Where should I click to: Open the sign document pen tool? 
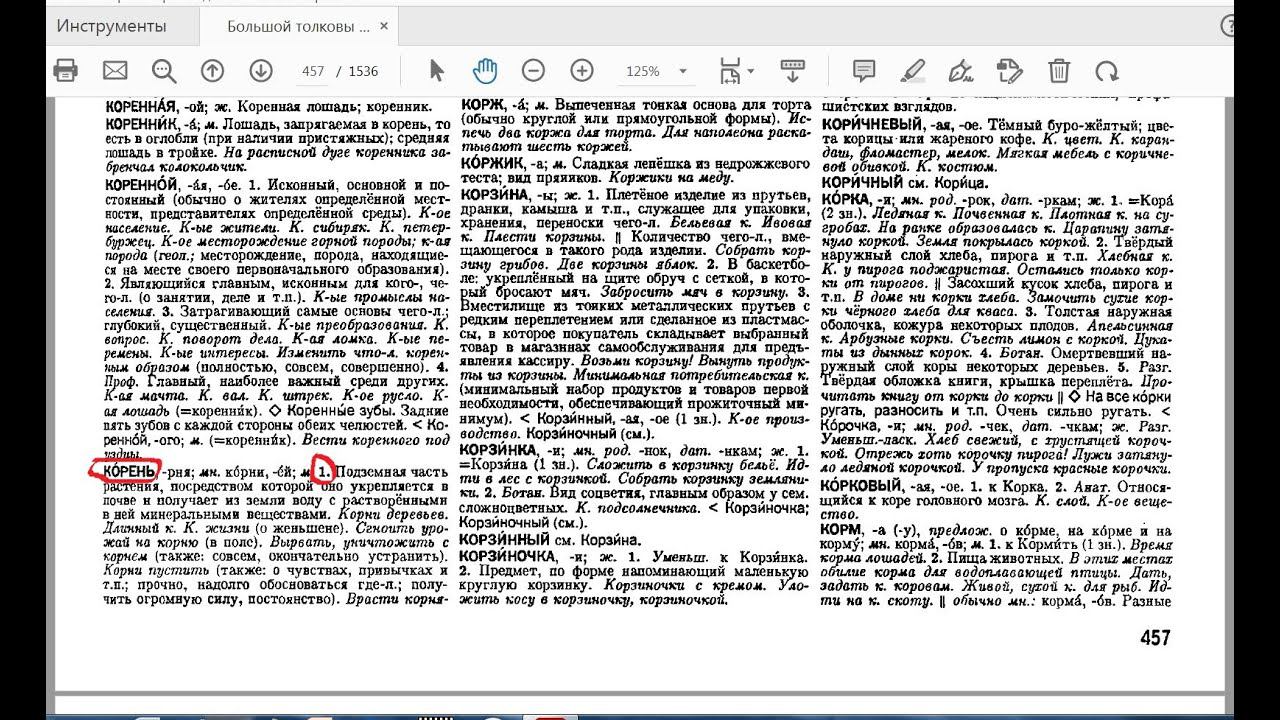point(961,70)
